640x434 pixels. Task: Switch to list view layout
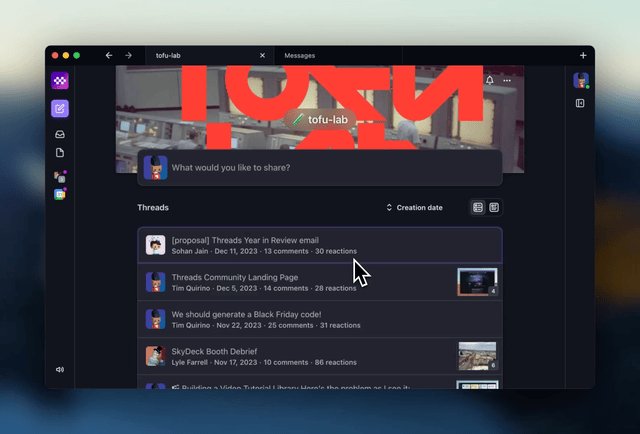point(478,207)
